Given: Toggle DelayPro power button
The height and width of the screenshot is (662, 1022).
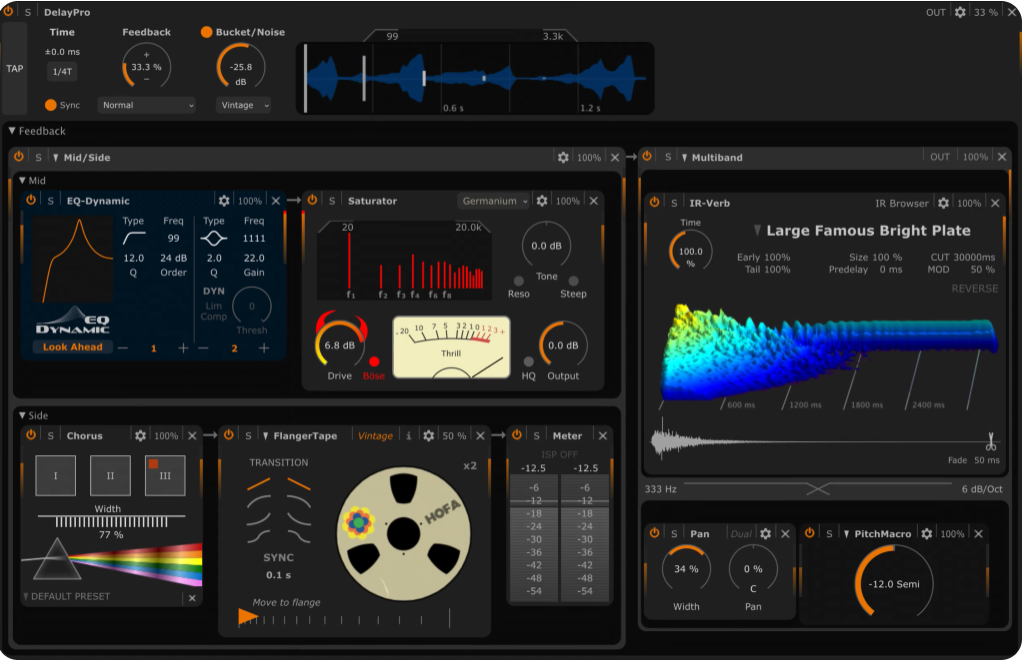Looking at the screenshot, I should (x=8, y=12).
